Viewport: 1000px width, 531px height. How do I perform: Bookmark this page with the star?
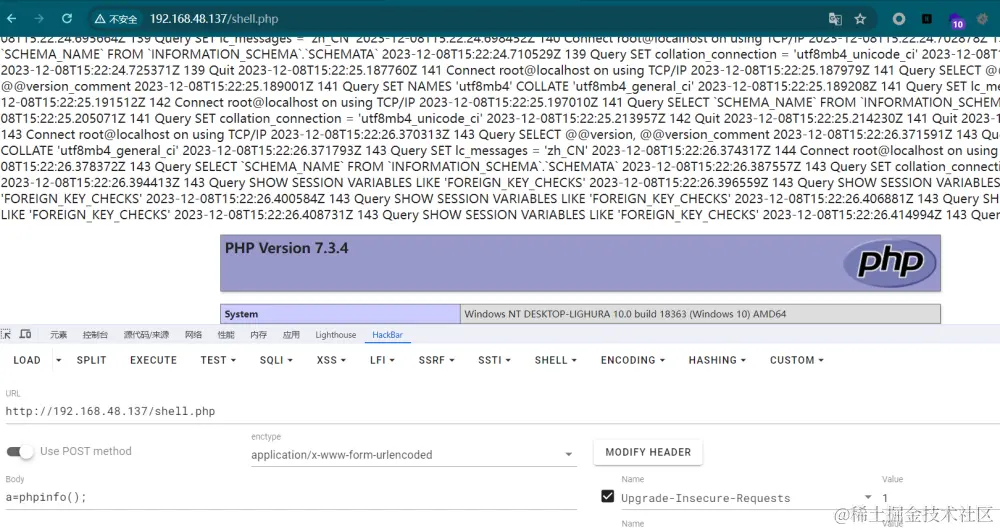coord(860,19)
